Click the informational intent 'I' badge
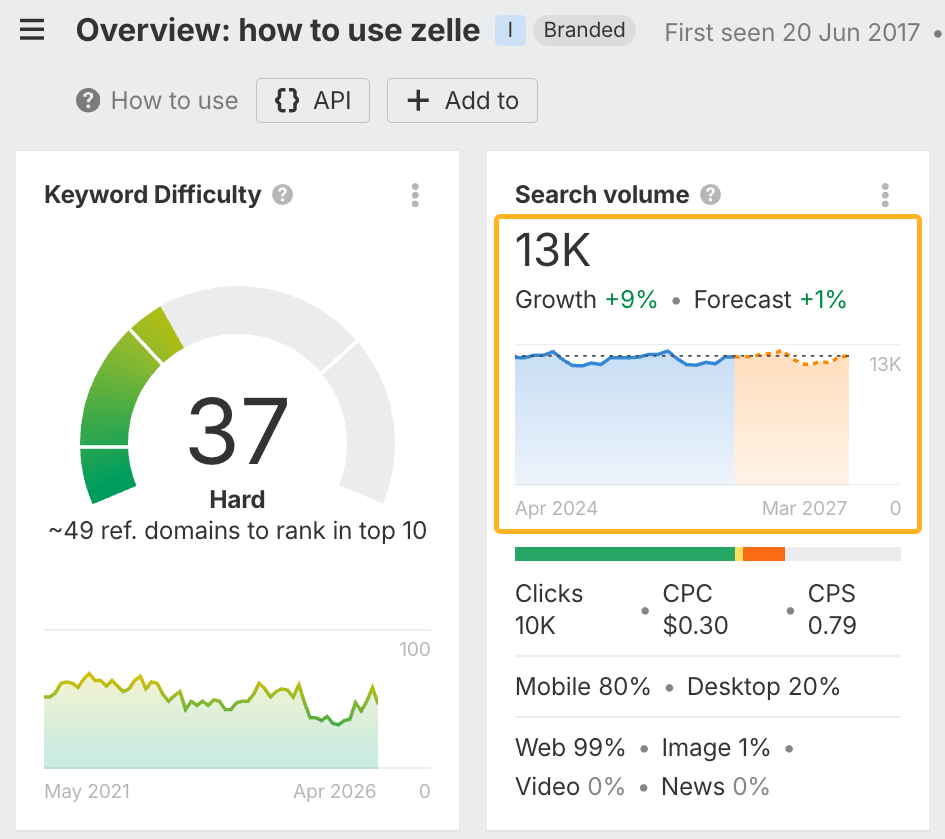945x839 pixels. click(510, 30)
